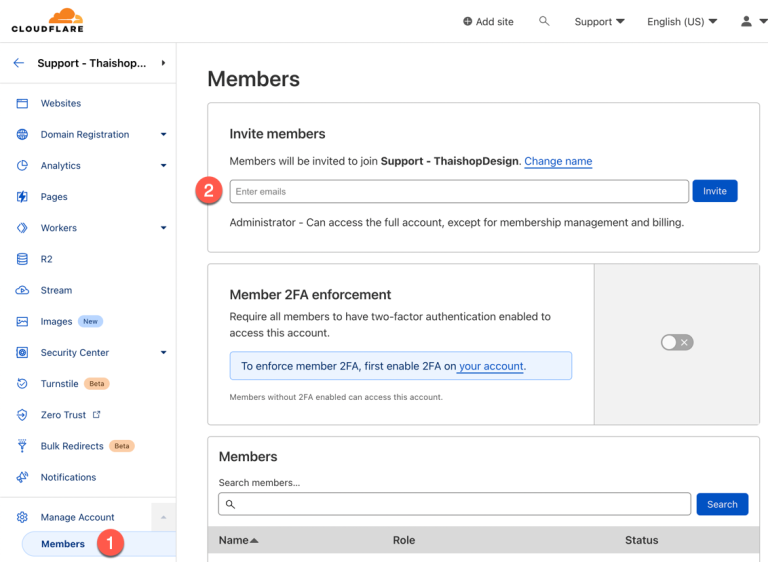Image resolution: width=768 pixels, height=562 pixels.
Task: Sort members by Name column
Action: [x=238, y=540]
